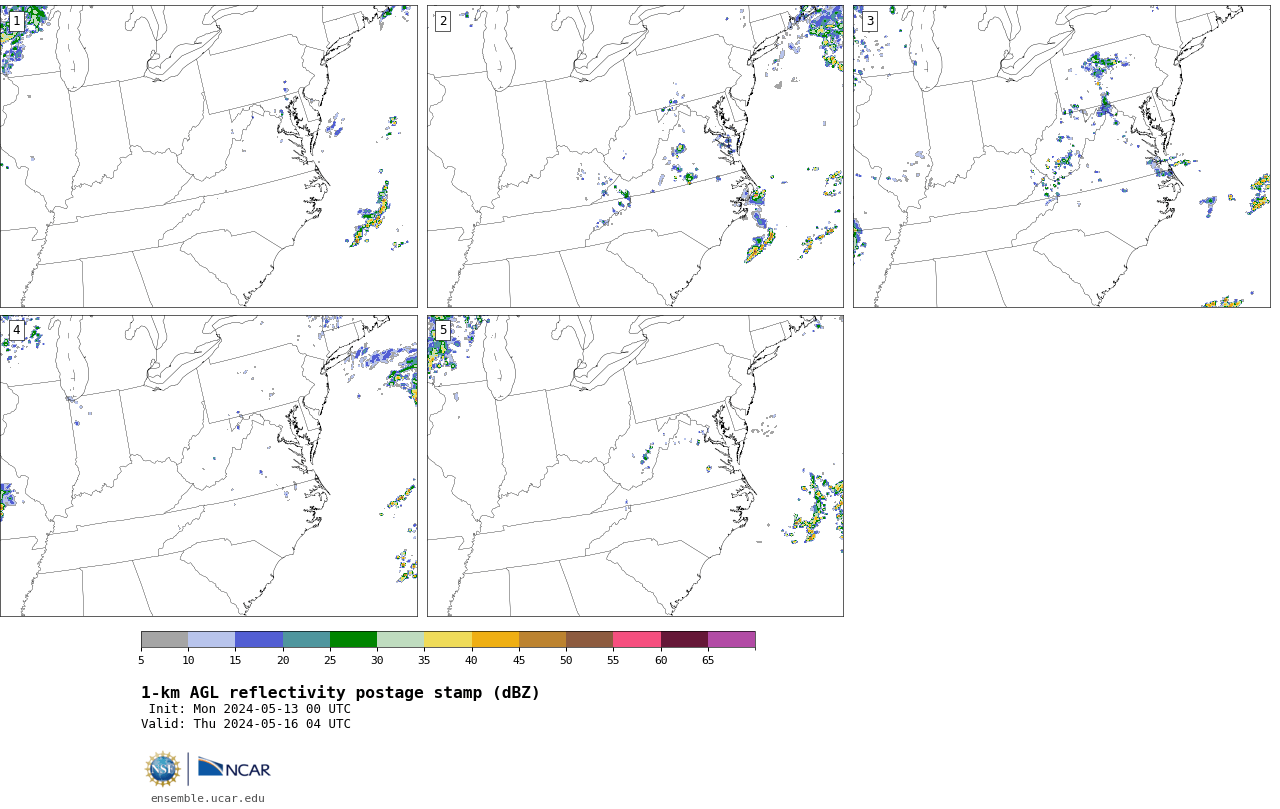
Task: Click the reflectivity postage stamp title
Action: (340, 693)
